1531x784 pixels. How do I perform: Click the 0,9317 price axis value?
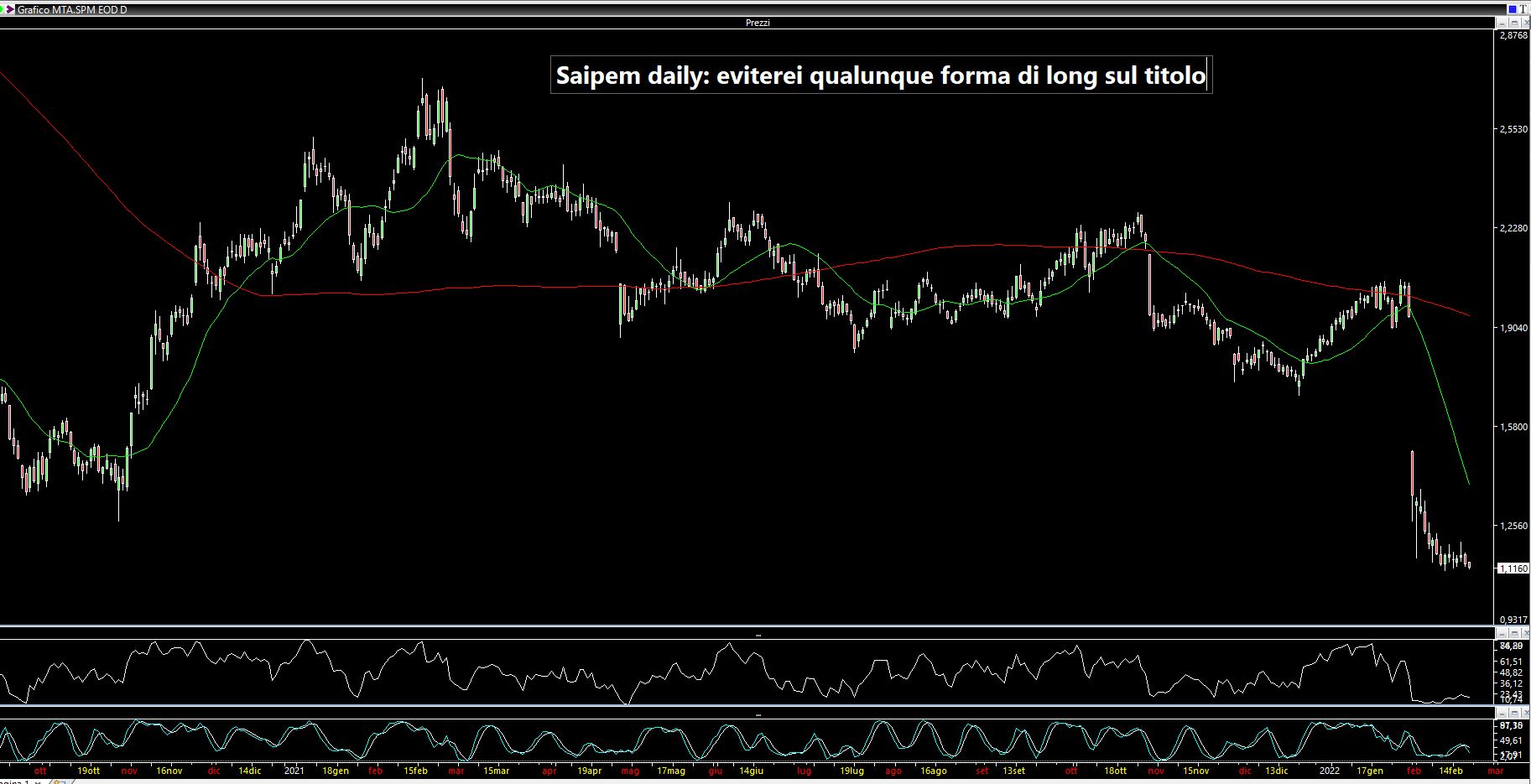point(1513,620)
